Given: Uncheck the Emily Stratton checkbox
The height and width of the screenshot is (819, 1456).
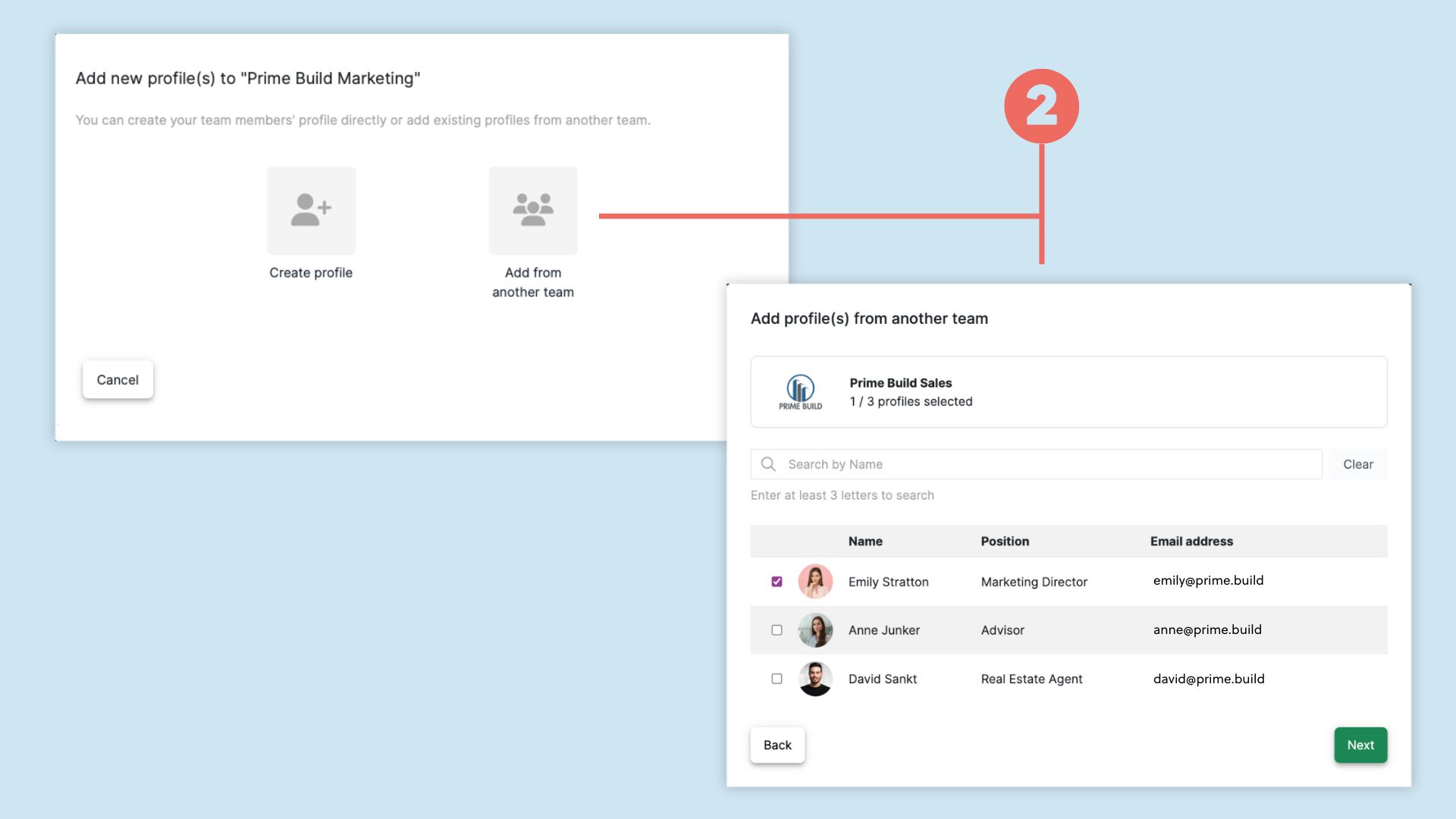Looking at the screenshot, I should click(777, 582).
